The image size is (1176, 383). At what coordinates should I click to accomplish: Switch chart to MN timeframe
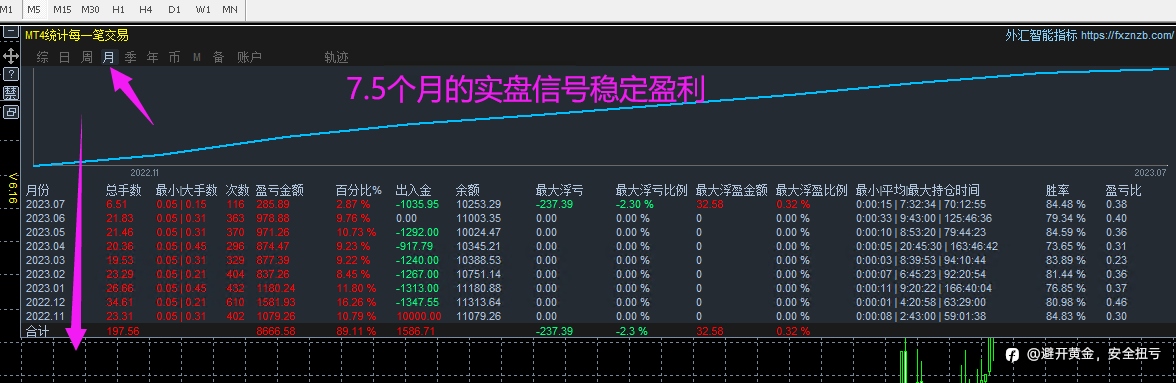[230, 9]
